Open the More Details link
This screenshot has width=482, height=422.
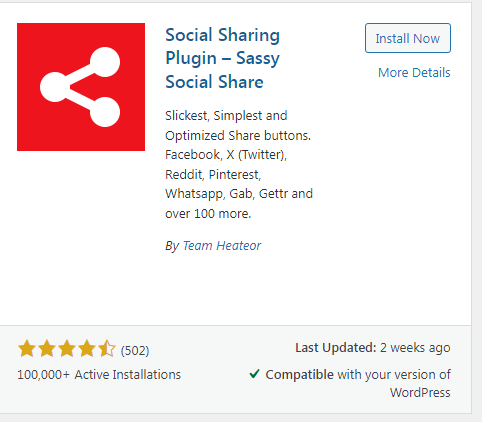click(x=414, y=72)
